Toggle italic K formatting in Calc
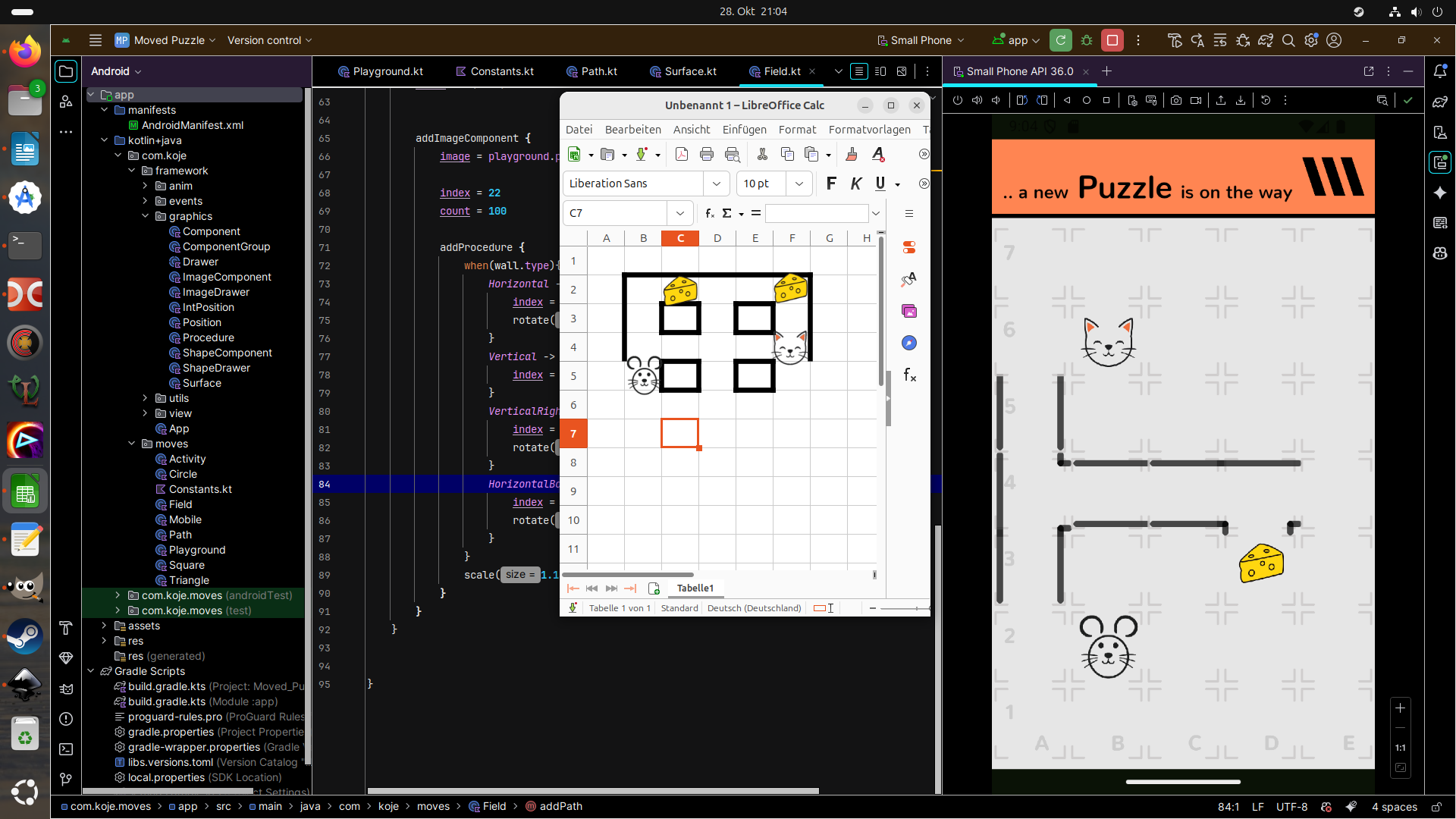Image resolution: width=1456 pixels, height=819 pixels. [856, 184]
